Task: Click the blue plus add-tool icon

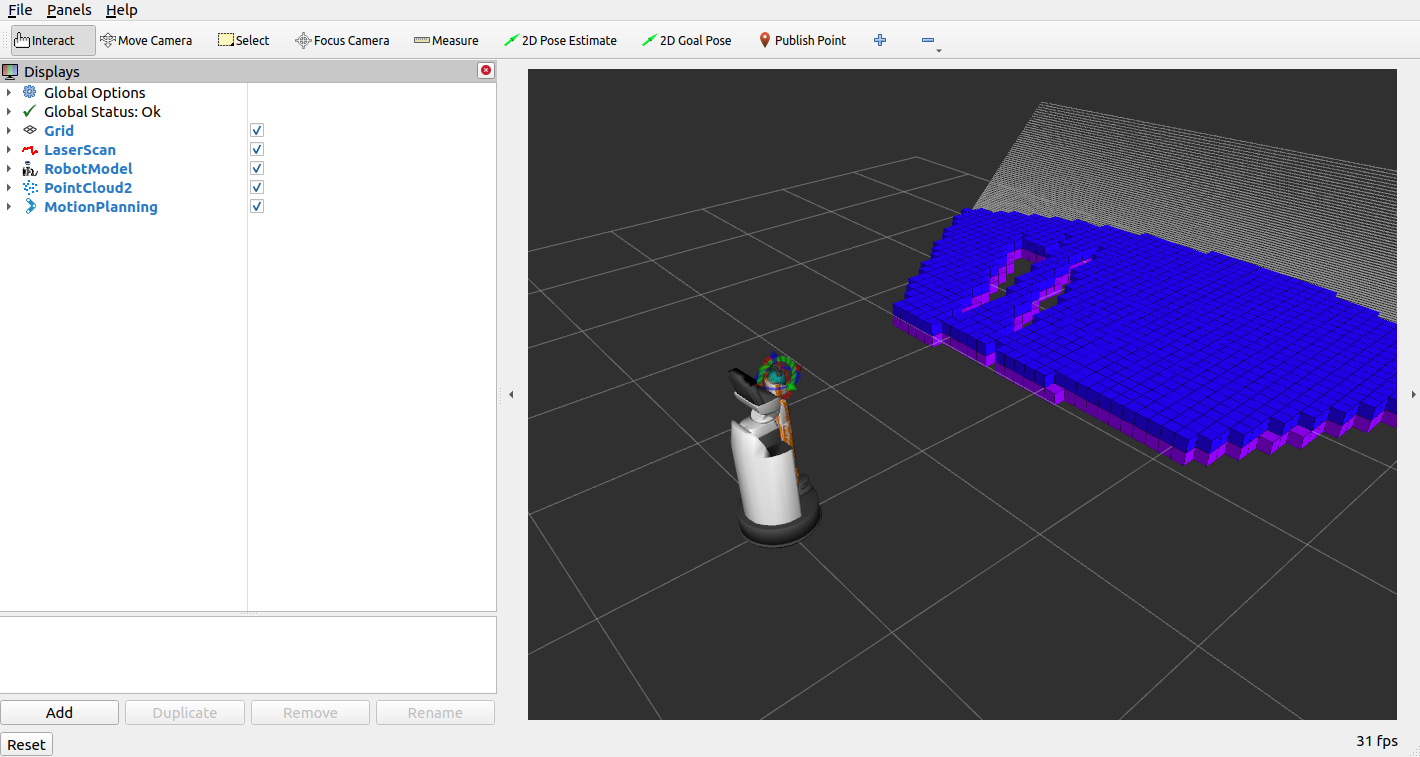Action: 880,40
